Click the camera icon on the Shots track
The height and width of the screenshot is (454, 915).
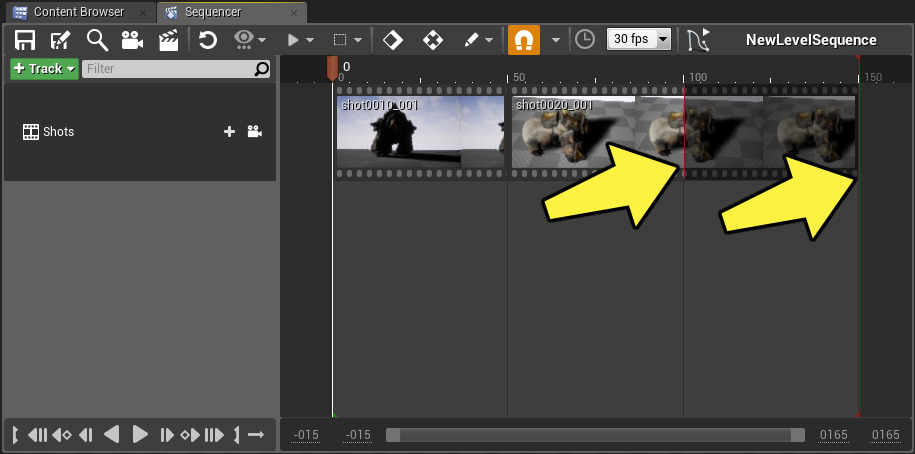(x=255, y=132)
